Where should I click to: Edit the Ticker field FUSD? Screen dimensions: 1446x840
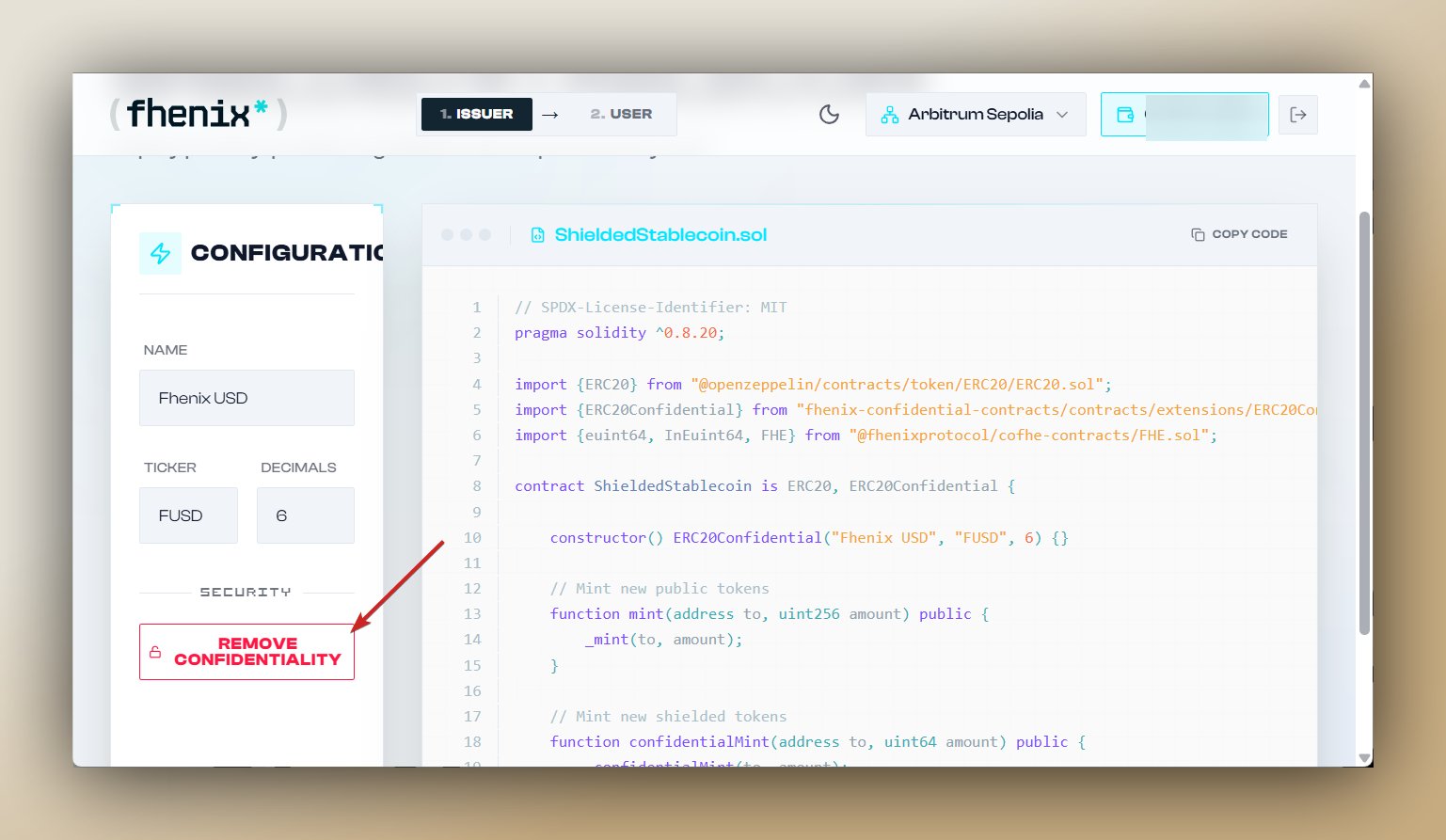[188, 515]
